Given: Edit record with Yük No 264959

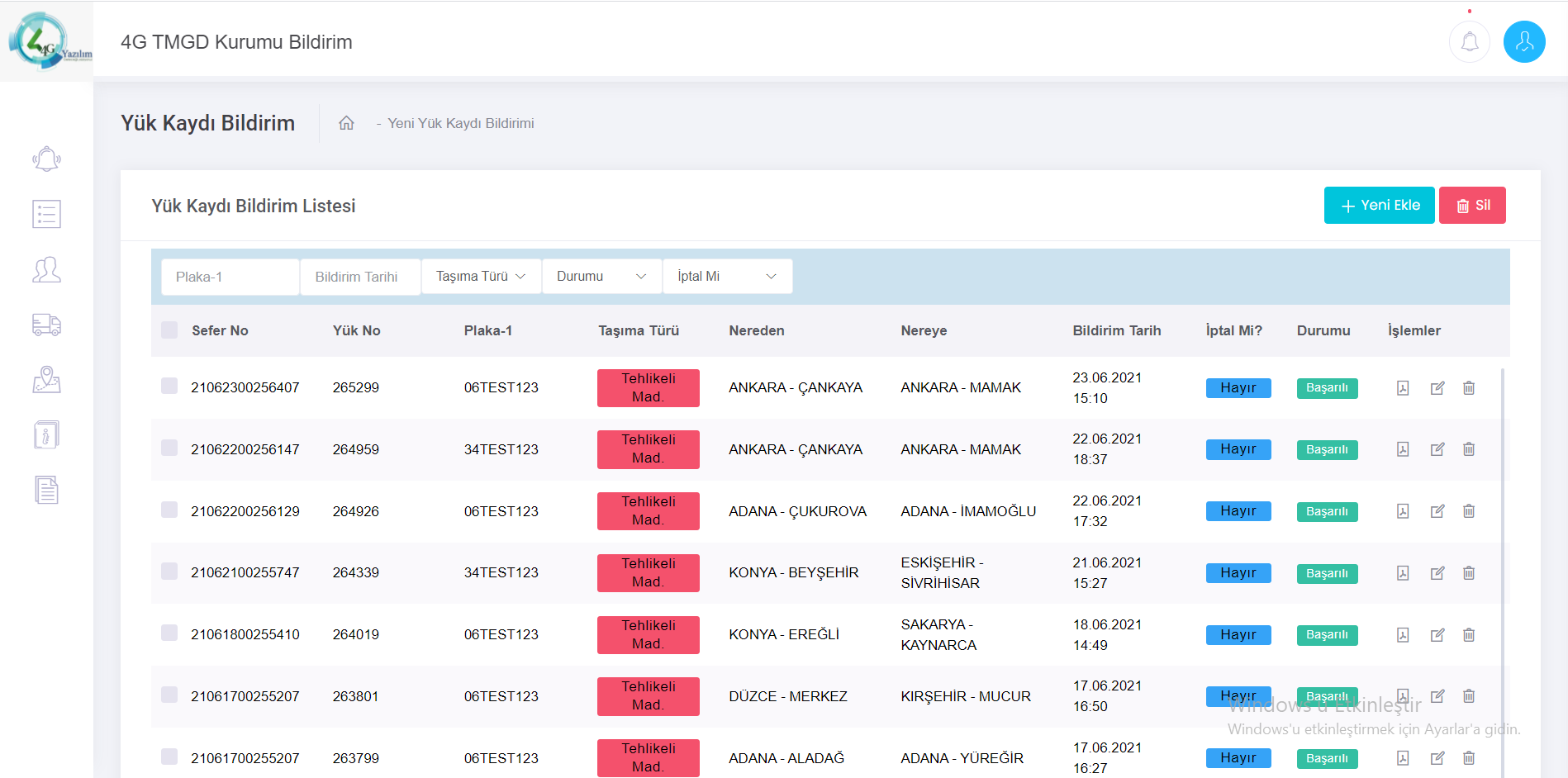Looking at the screenshot, I should pyautogui.click(x=1437, y=449).
